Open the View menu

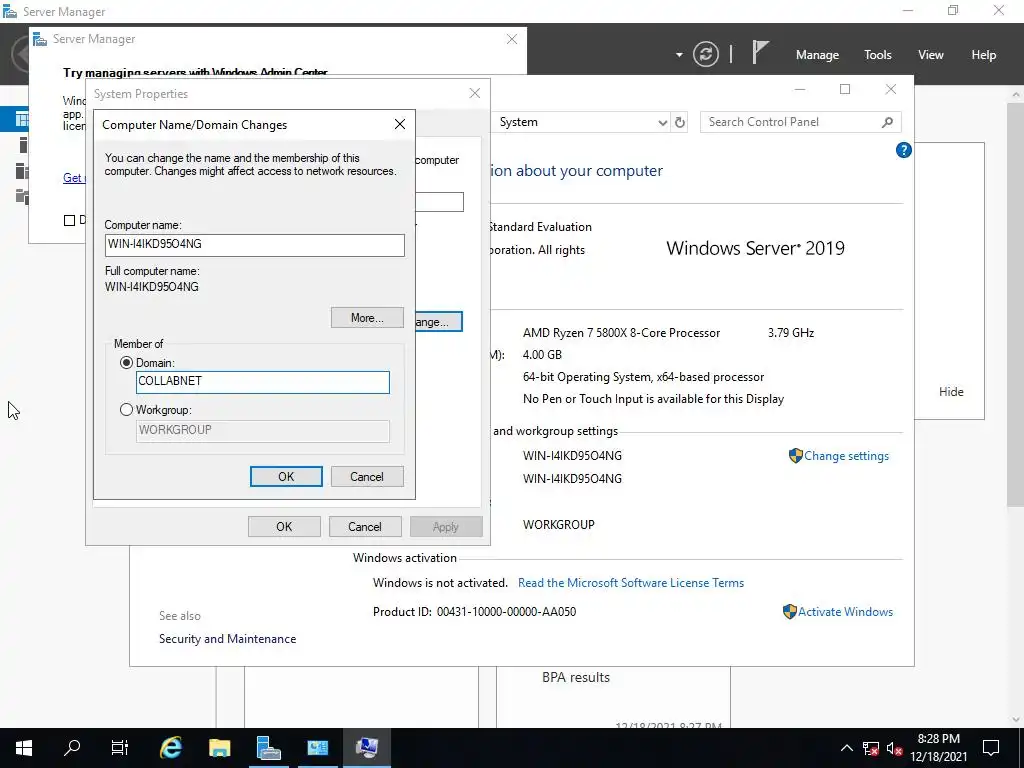(x=931, y=55)
